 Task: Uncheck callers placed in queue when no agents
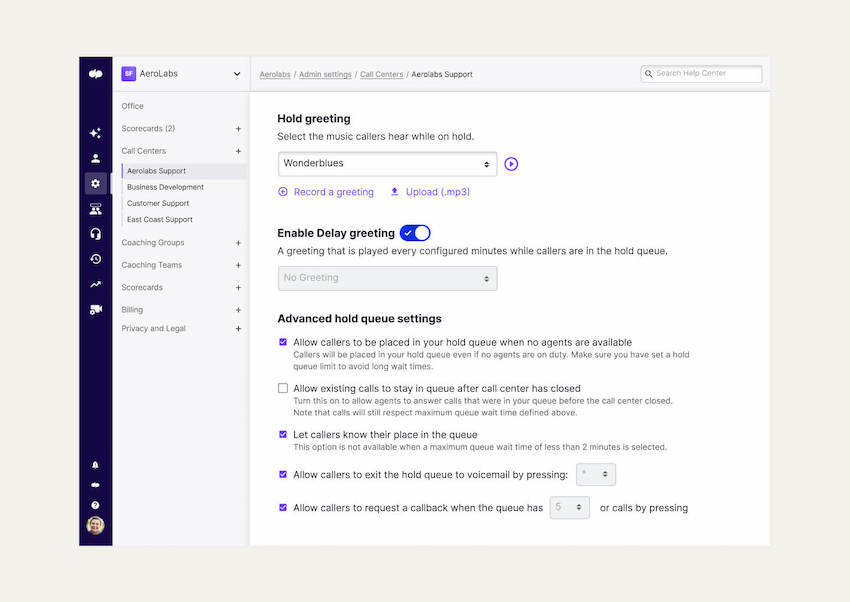[x=283, y=342]
